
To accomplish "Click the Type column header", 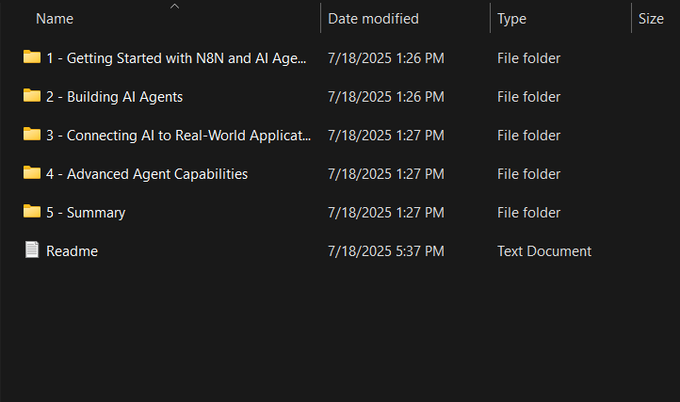I will tap(511, 19).
